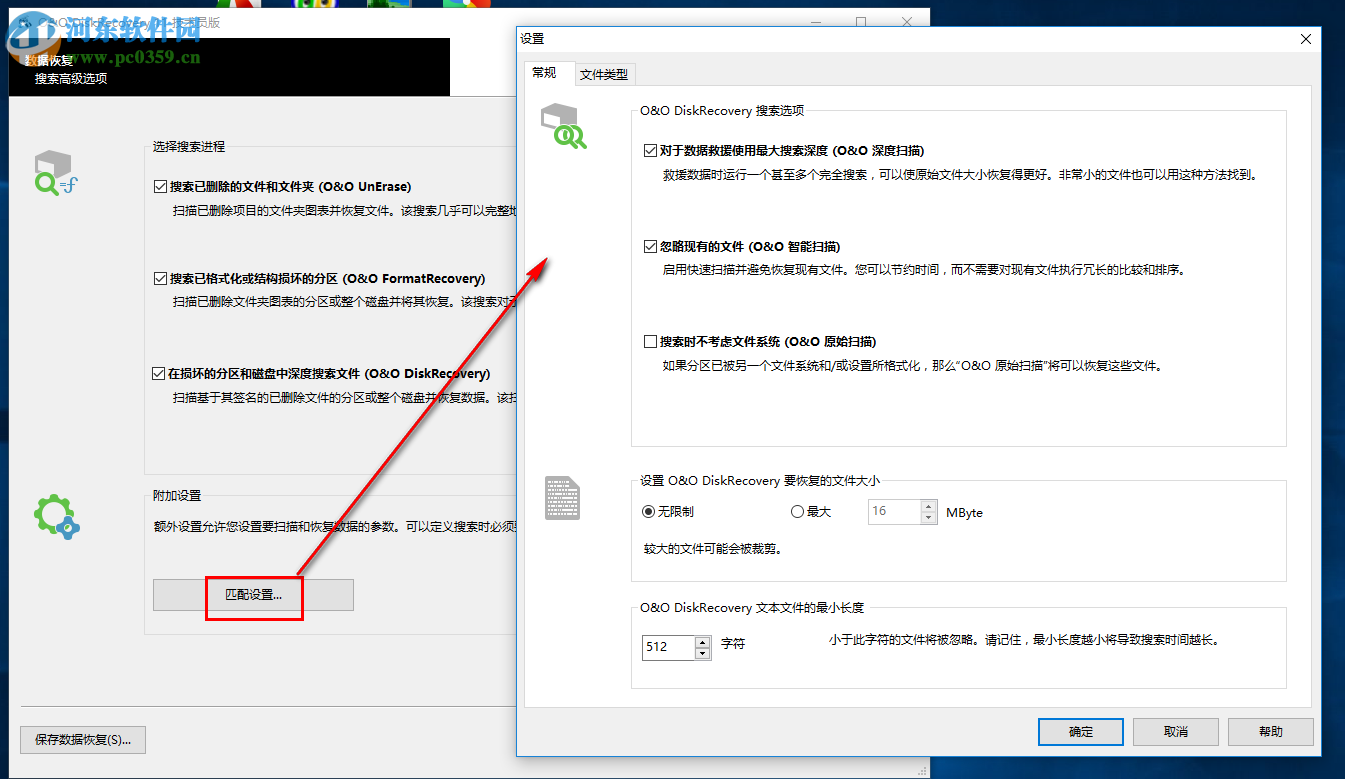The width and height of the screenshot is (1345, 779).
Task: Confirm settings with 确定 button
Action: point(1081,732)
